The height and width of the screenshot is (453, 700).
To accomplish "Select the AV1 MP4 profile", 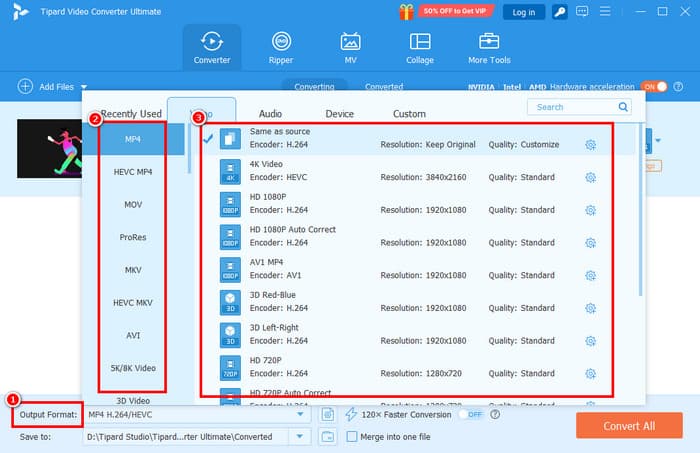I will click(418, 269).
